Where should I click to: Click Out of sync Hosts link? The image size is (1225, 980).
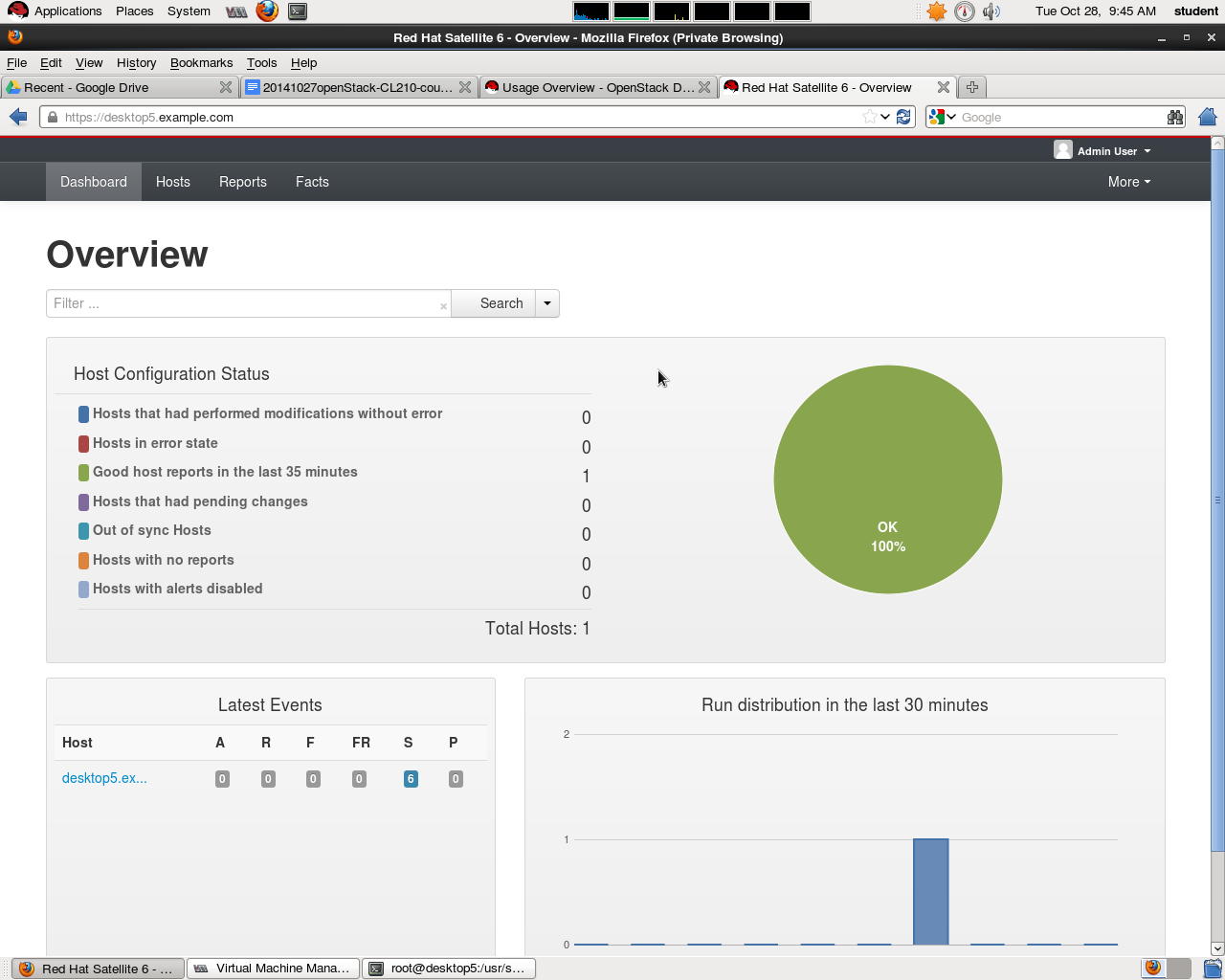(152, 530)
